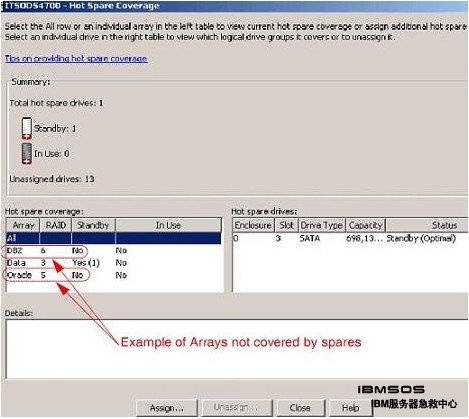Select the Oracle array row
The image size is (469, 419).
113,275
